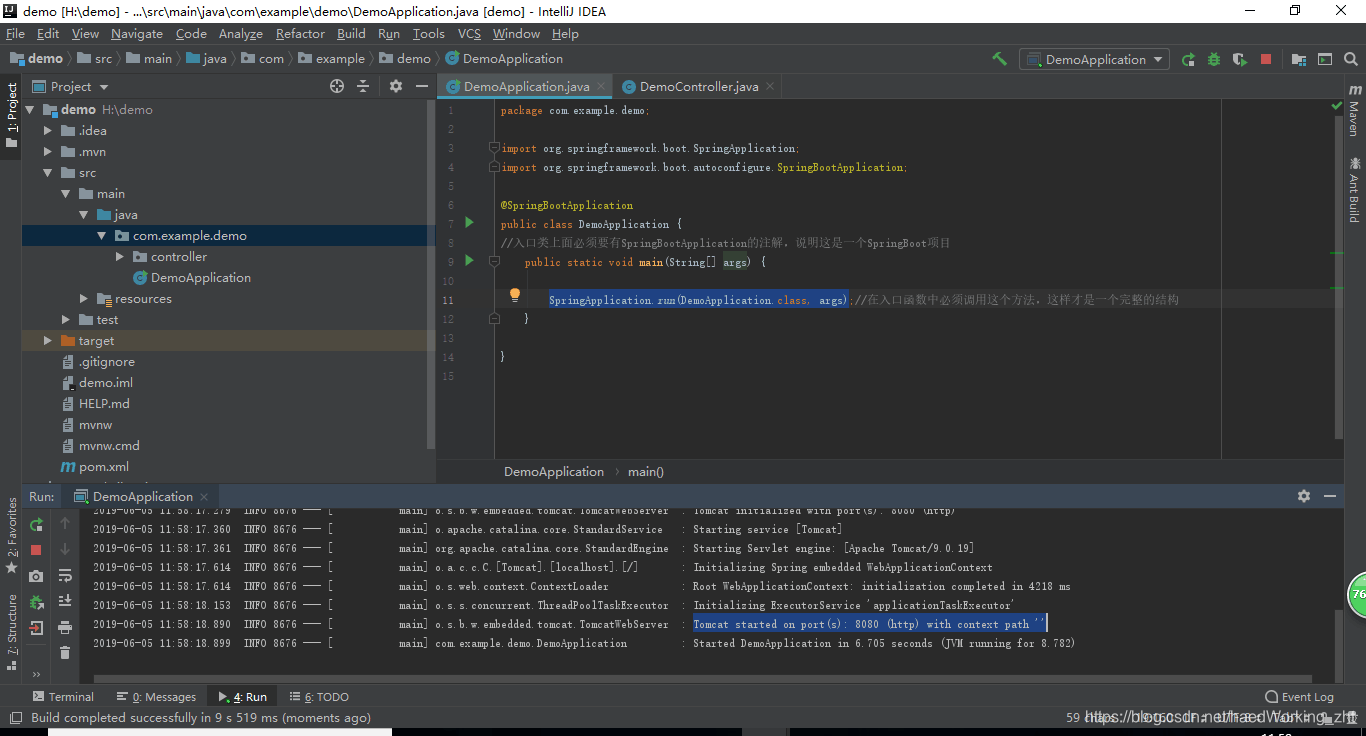Hide the Run tool window
This screenshot has height=736, width=1366.
point(1330,496)
